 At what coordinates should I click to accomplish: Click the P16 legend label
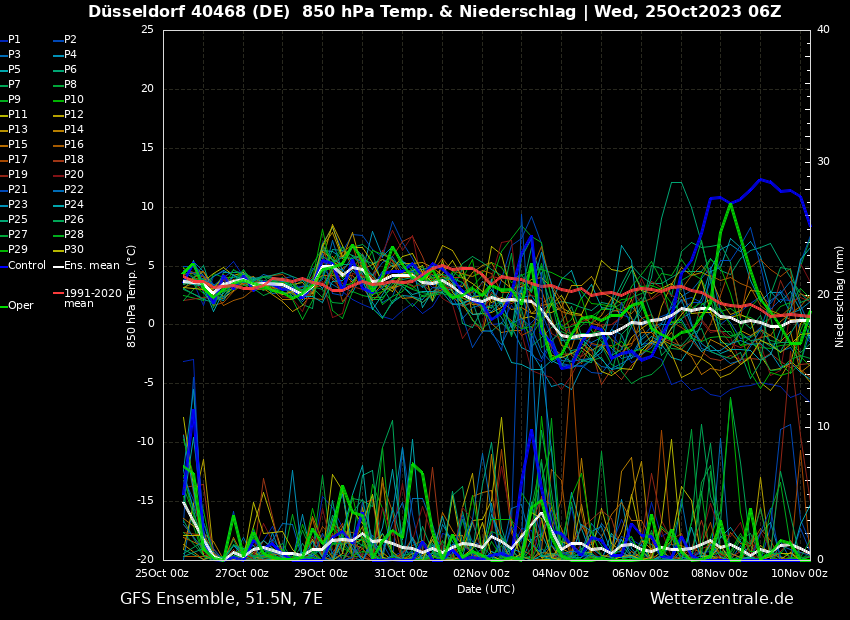coord(74,145)
